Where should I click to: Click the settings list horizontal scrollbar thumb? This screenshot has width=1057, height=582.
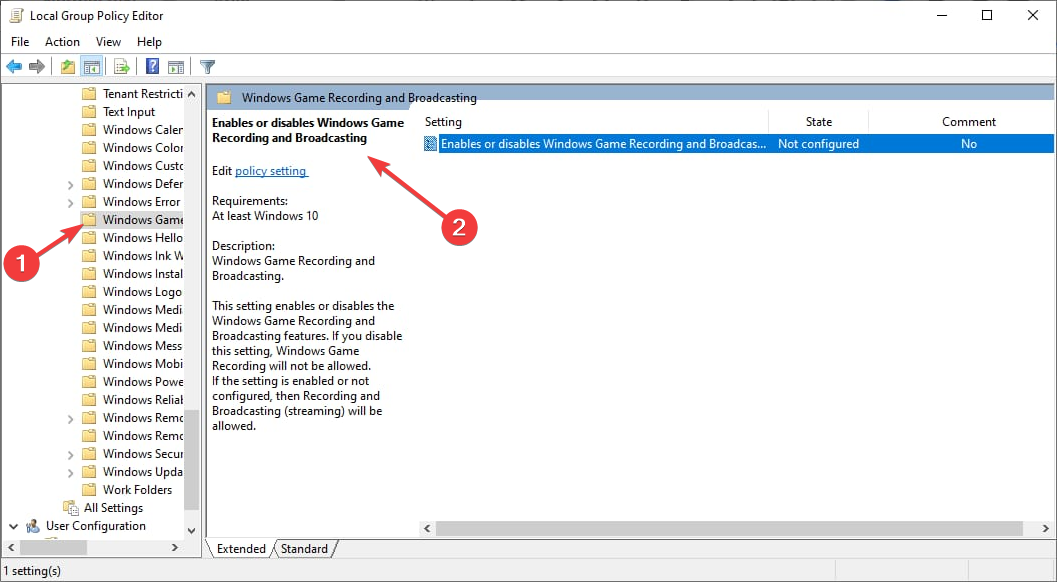pos(729,529)
